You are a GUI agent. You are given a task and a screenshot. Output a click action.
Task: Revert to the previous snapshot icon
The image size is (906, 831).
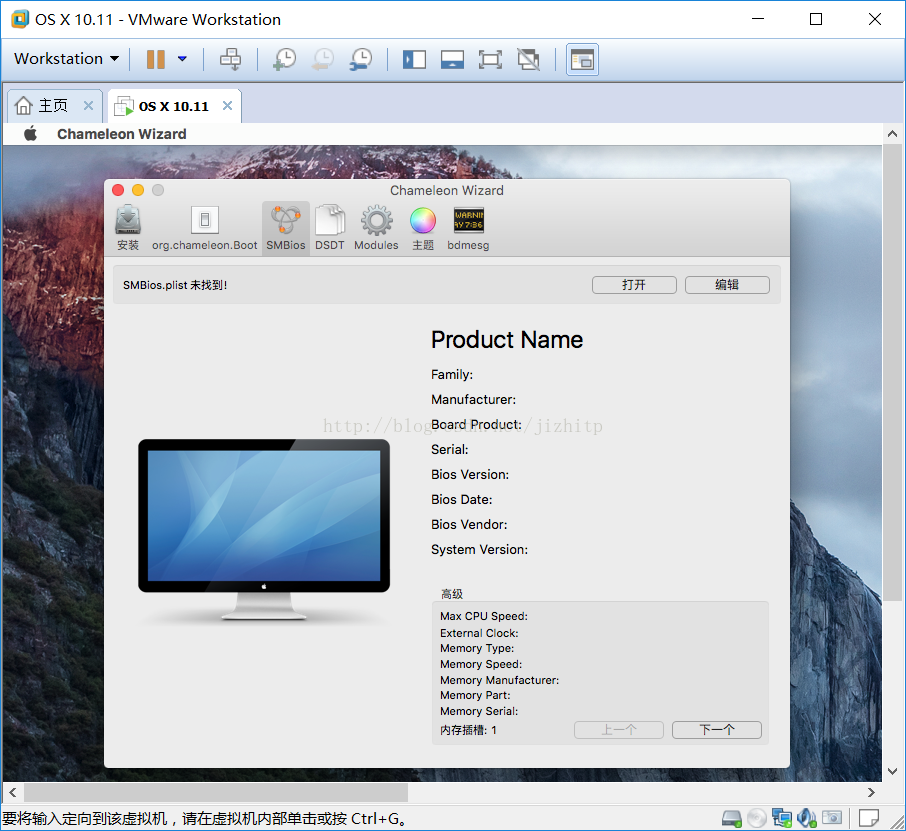322,59
